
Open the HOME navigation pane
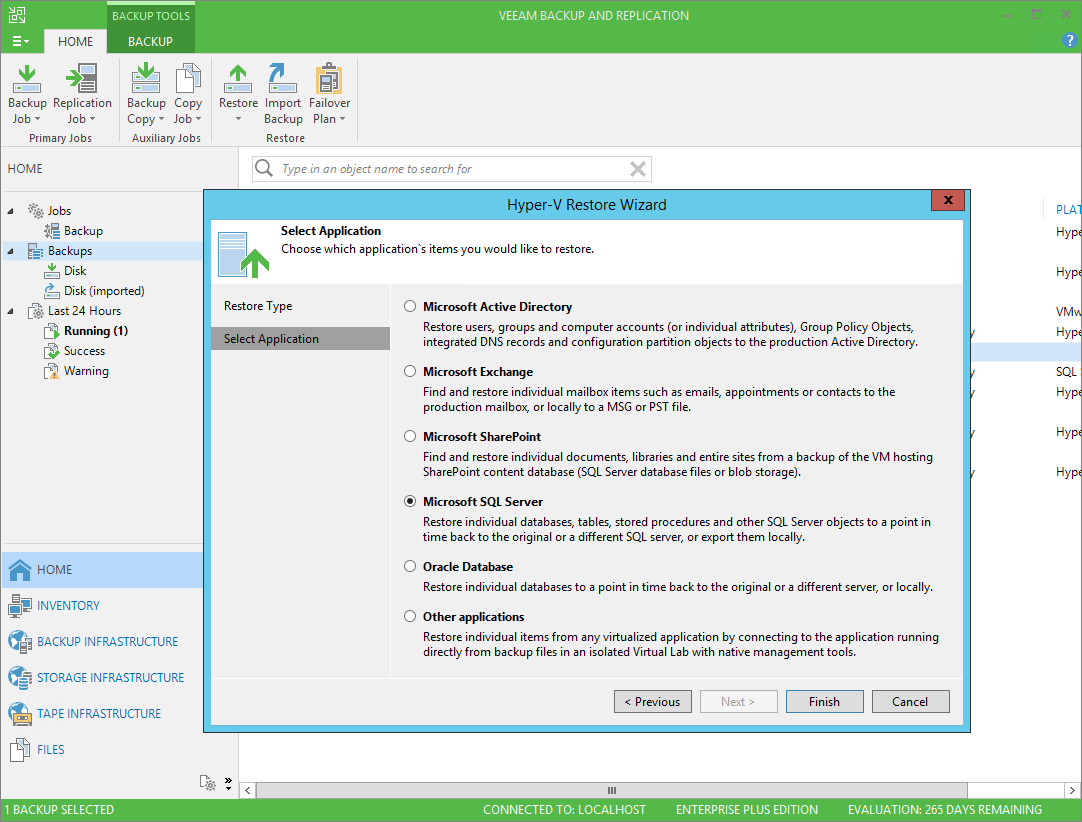point(102,569)
